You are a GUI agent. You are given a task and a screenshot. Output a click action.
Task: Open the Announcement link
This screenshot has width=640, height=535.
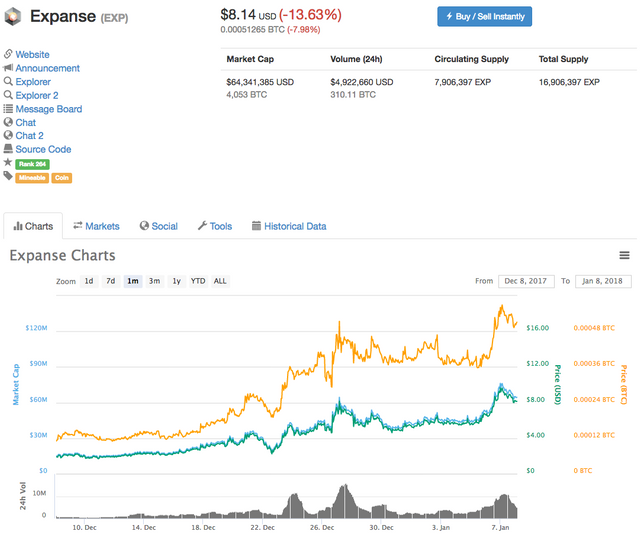(x=47, y=68)
